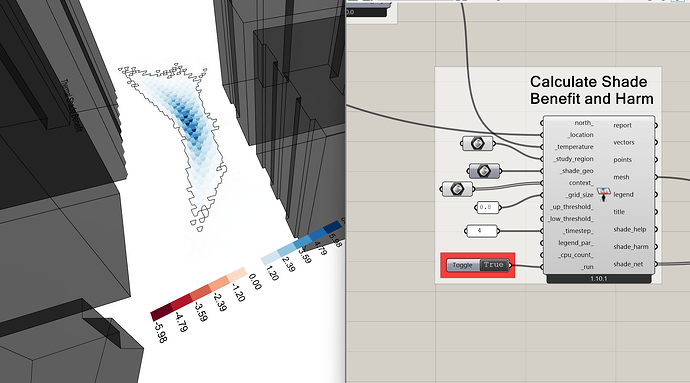Click the _timestep_ input label

point(578,231)
